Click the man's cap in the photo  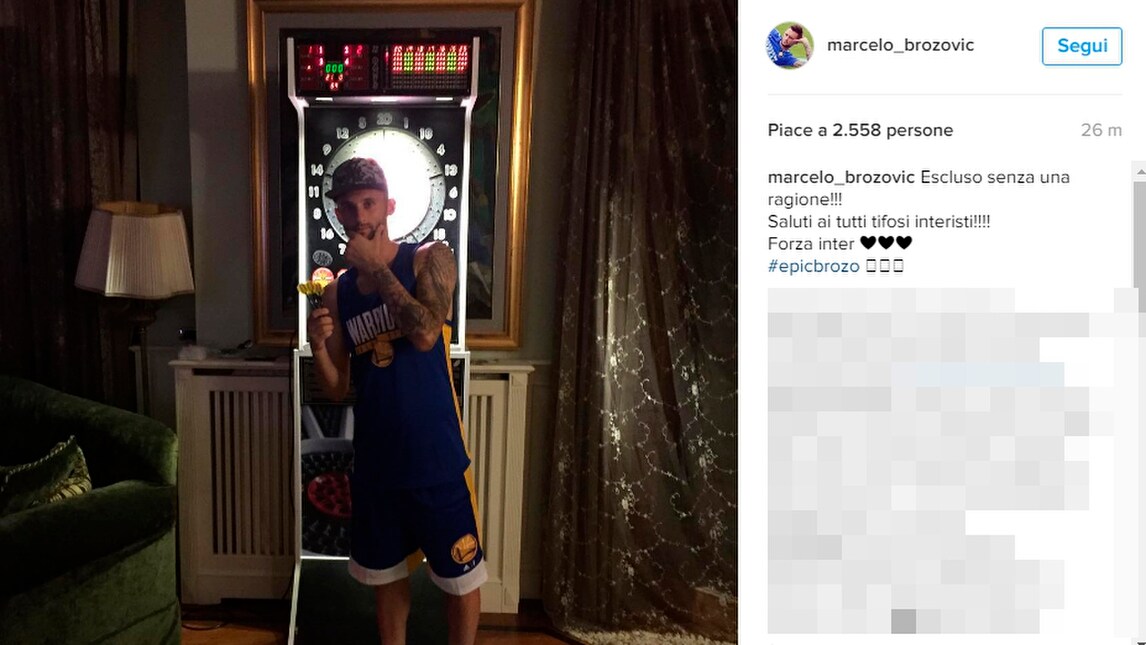[x=355, y=178]
